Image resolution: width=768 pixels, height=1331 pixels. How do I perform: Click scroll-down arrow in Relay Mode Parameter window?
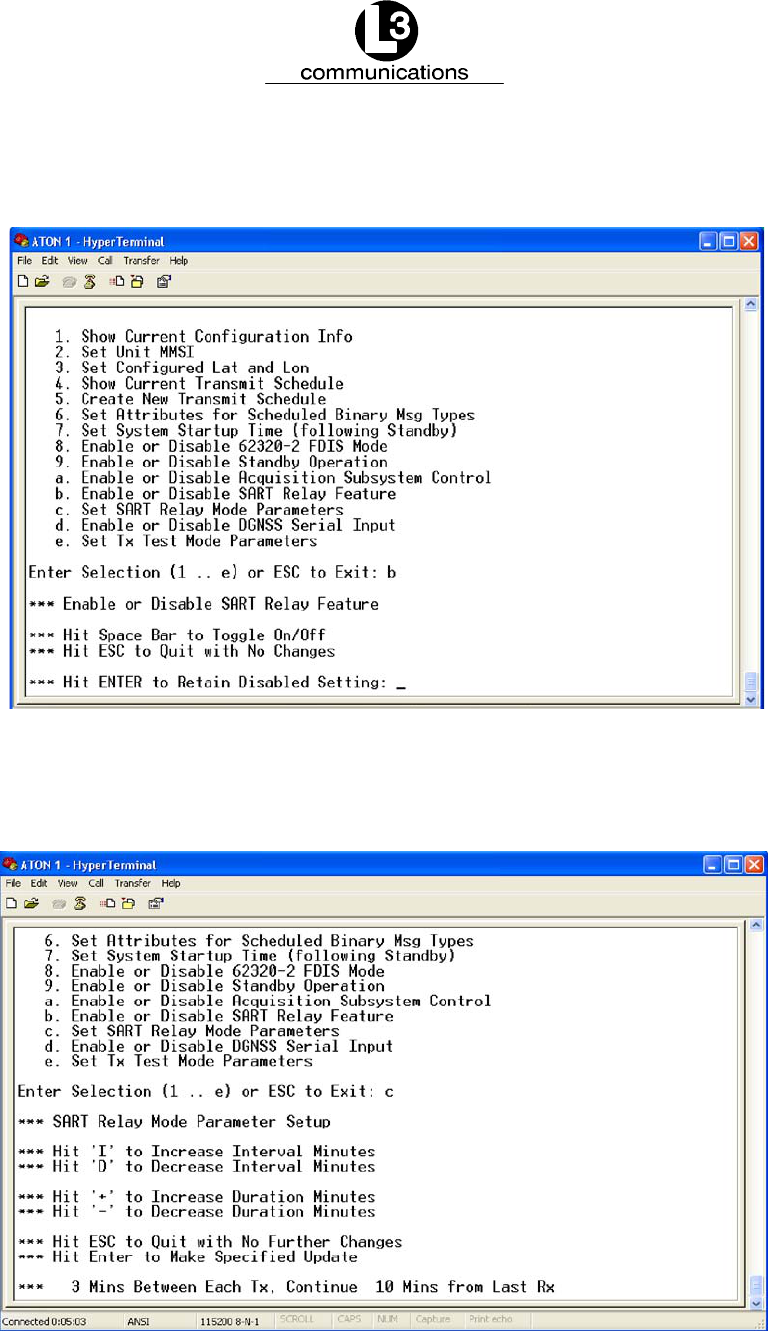(756, 1302)
